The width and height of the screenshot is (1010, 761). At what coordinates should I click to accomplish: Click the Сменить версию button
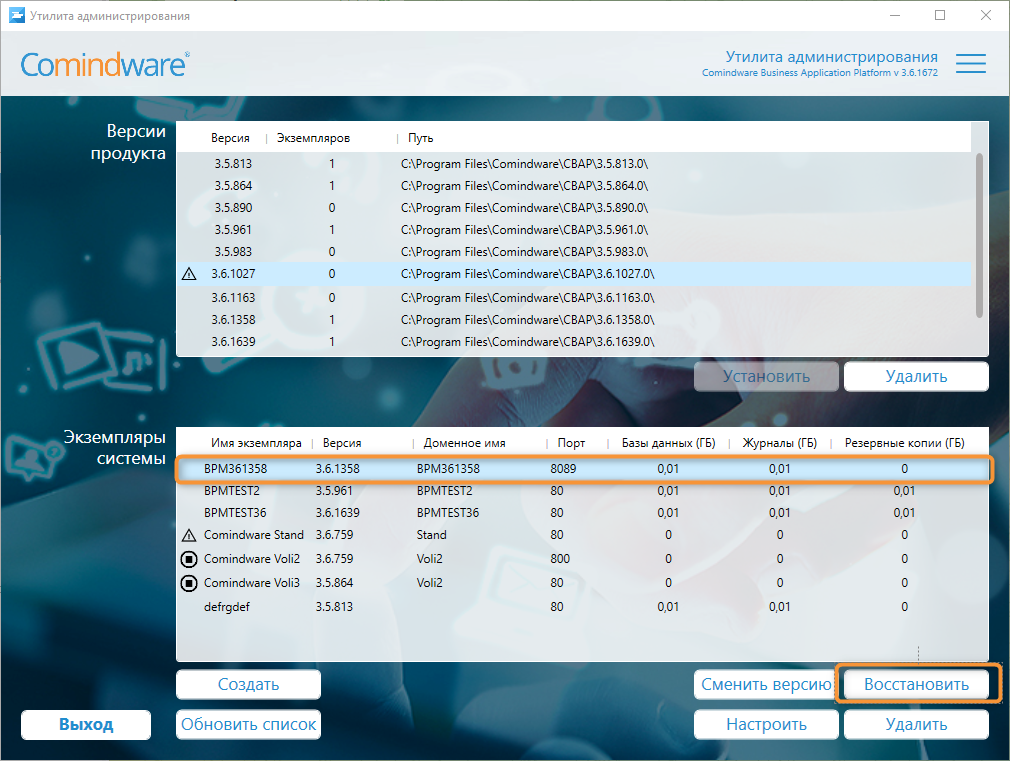point(766,684)
